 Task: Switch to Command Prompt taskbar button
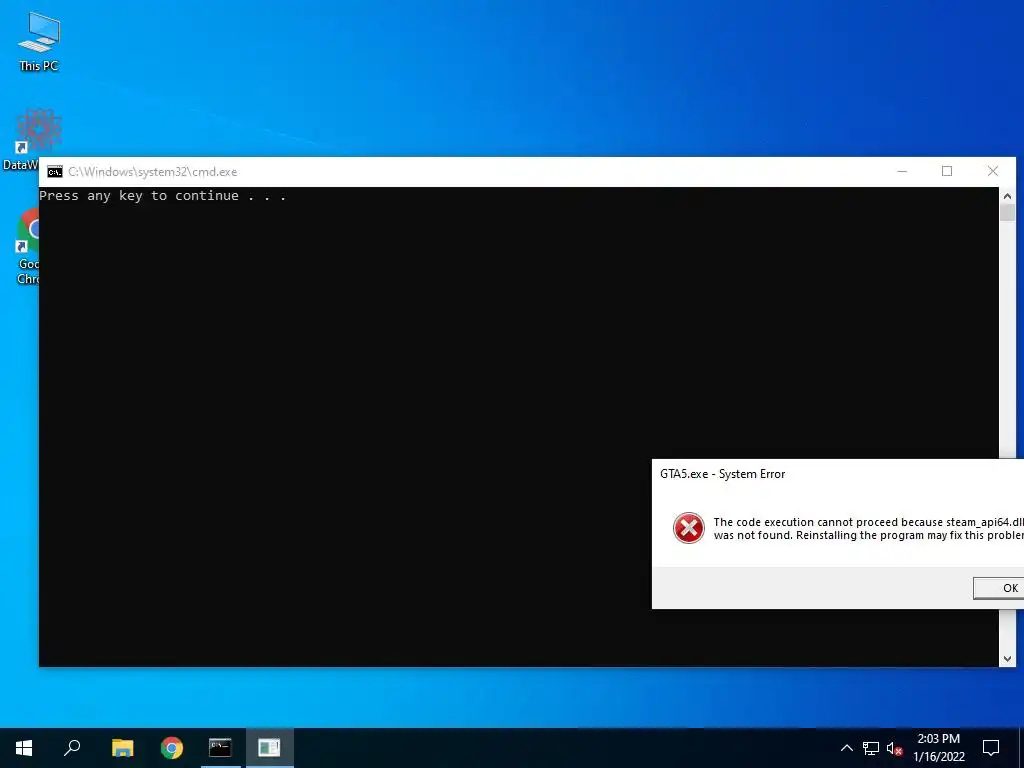(x=220, y=748)
